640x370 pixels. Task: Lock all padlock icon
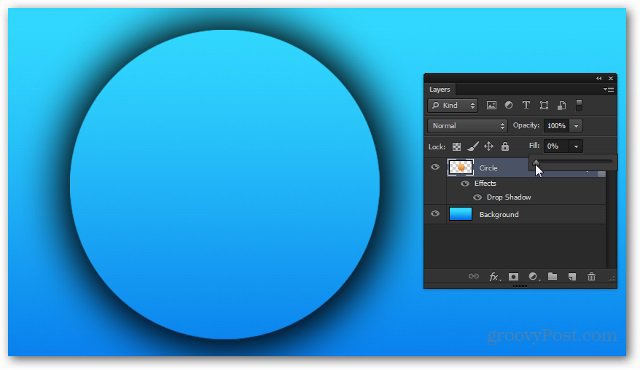[505, 146]
